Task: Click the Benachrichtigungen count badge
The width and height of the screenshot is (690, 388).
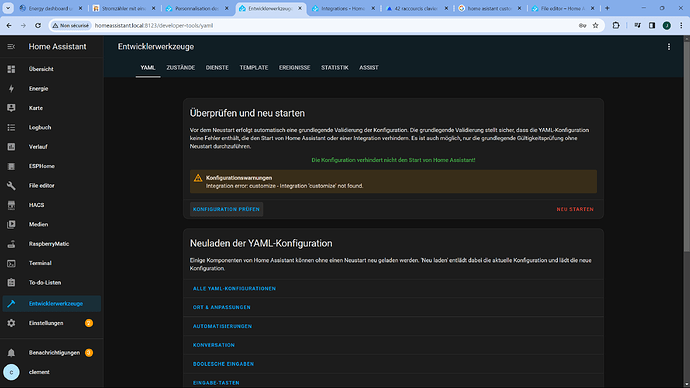Action: (89, 353)
